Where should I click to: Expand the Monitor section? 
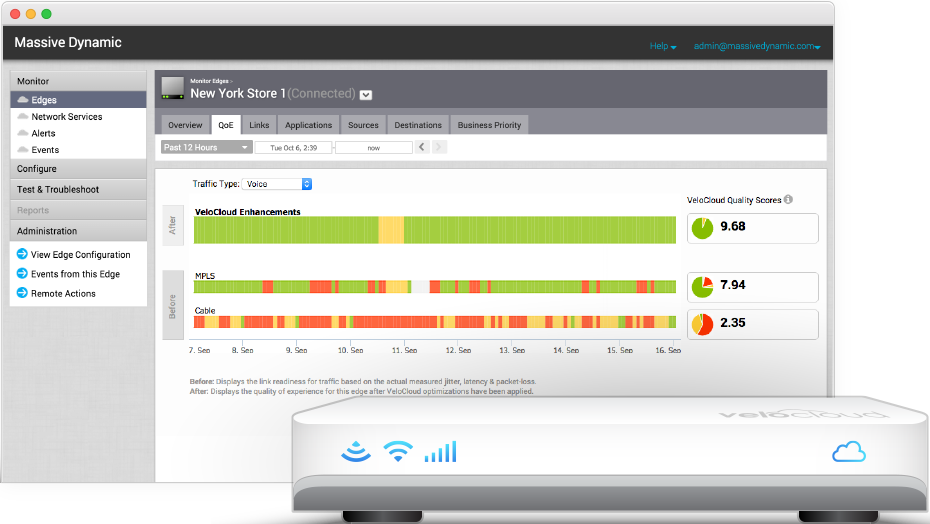[78, 81]
